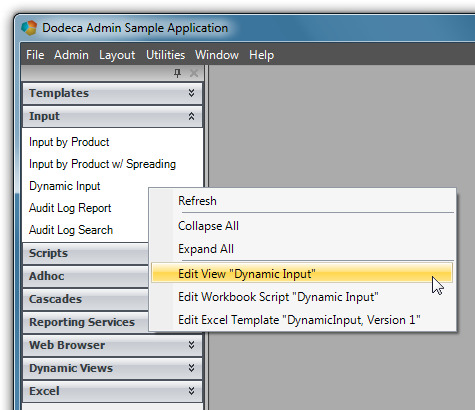The image size is (475, 410).
Task: Click the Dodeca application logo icon
Action: [29, 28]
